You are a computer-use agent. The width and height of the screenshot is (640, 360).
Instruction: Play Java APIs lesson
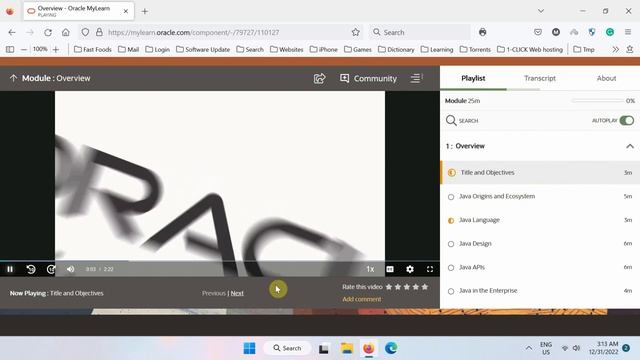[540, 267]
